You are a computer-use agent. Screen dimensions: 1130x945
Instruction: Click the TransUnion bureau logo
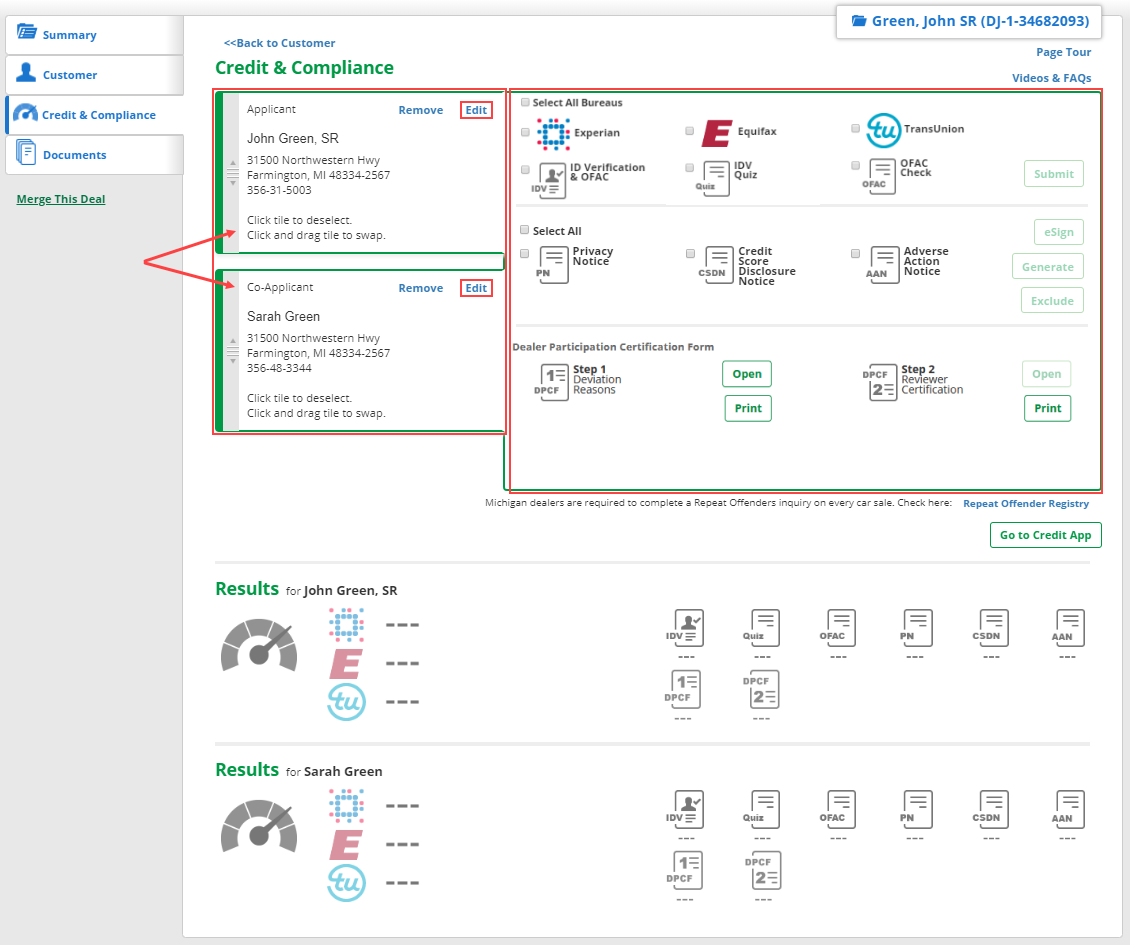point(883,130)
